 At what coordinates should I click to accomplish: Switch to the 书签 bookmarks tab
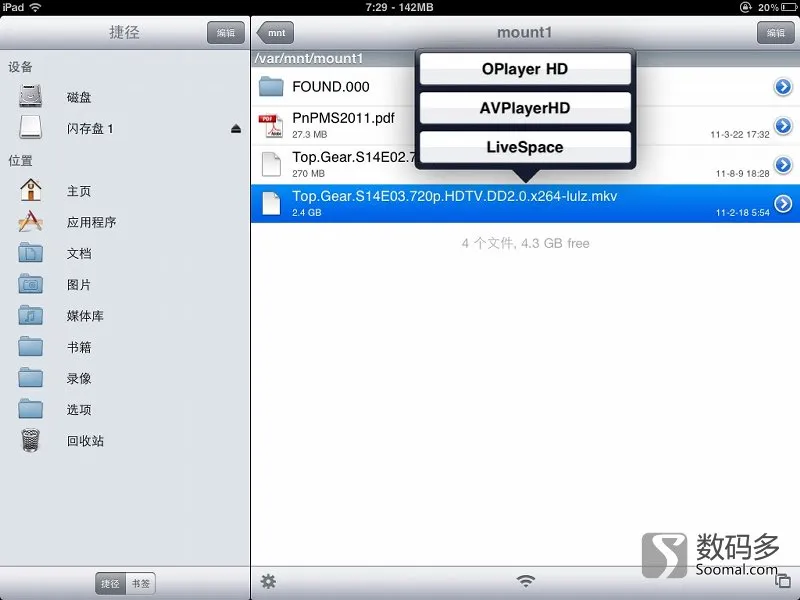pyautogui.click(x=140, y=583)
